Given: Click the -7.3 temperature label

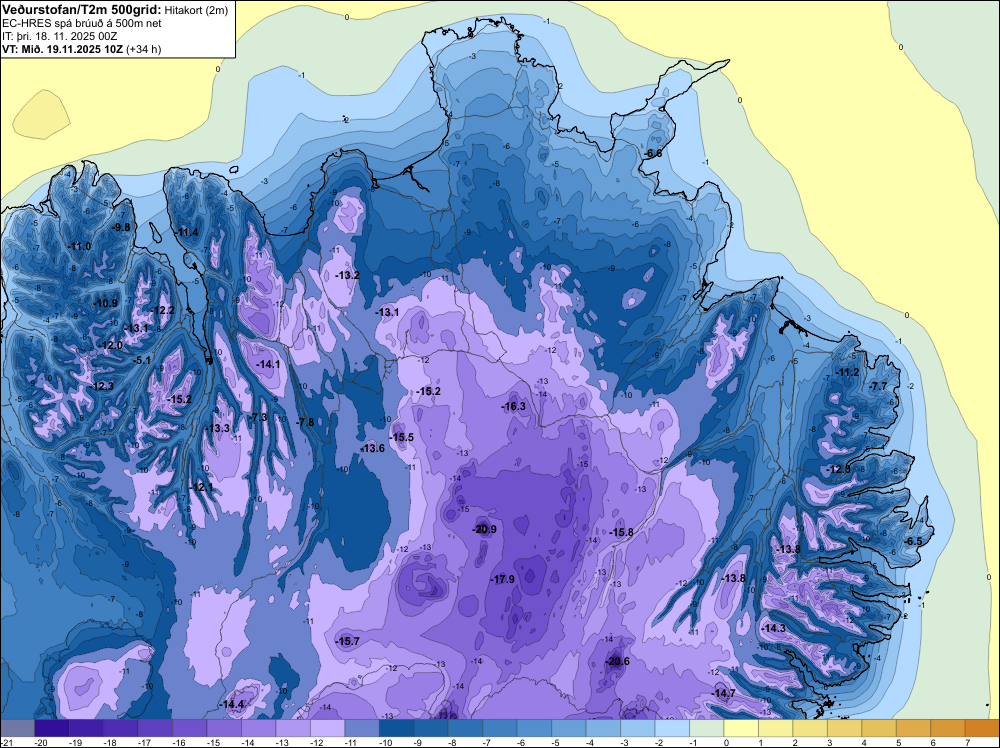Looking at the screenshot, I should coord(258,417).
